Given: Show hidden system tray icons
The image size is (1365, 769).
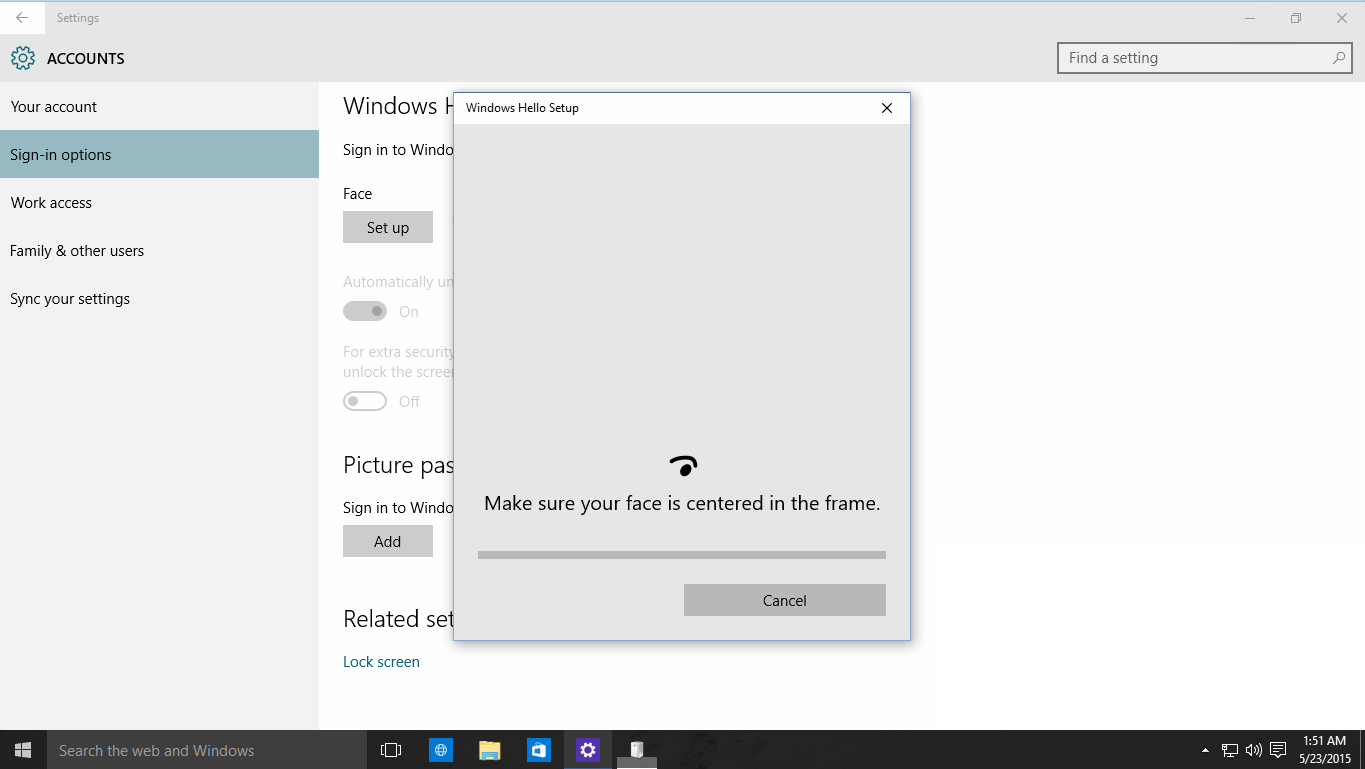Looking at the screenshot, I should tap(1205, 750).
